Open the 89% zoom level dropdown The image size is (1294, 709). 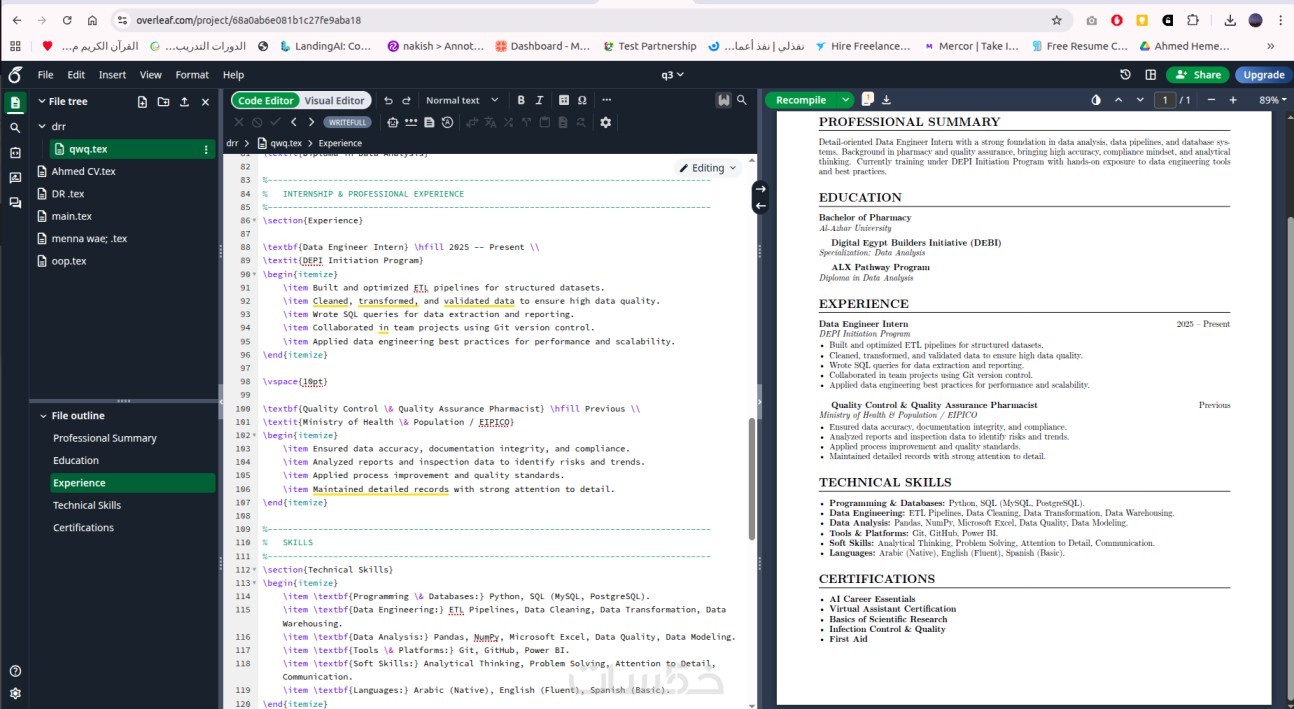click(1273, 100)
